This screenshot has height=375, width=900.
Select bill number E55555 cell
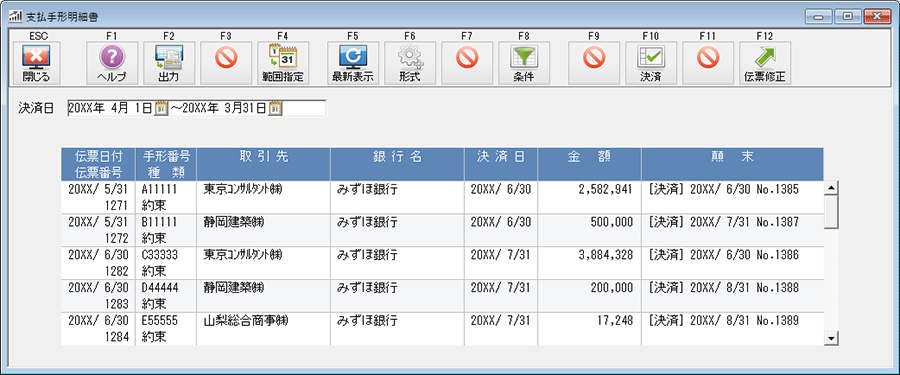coord(160,320)
